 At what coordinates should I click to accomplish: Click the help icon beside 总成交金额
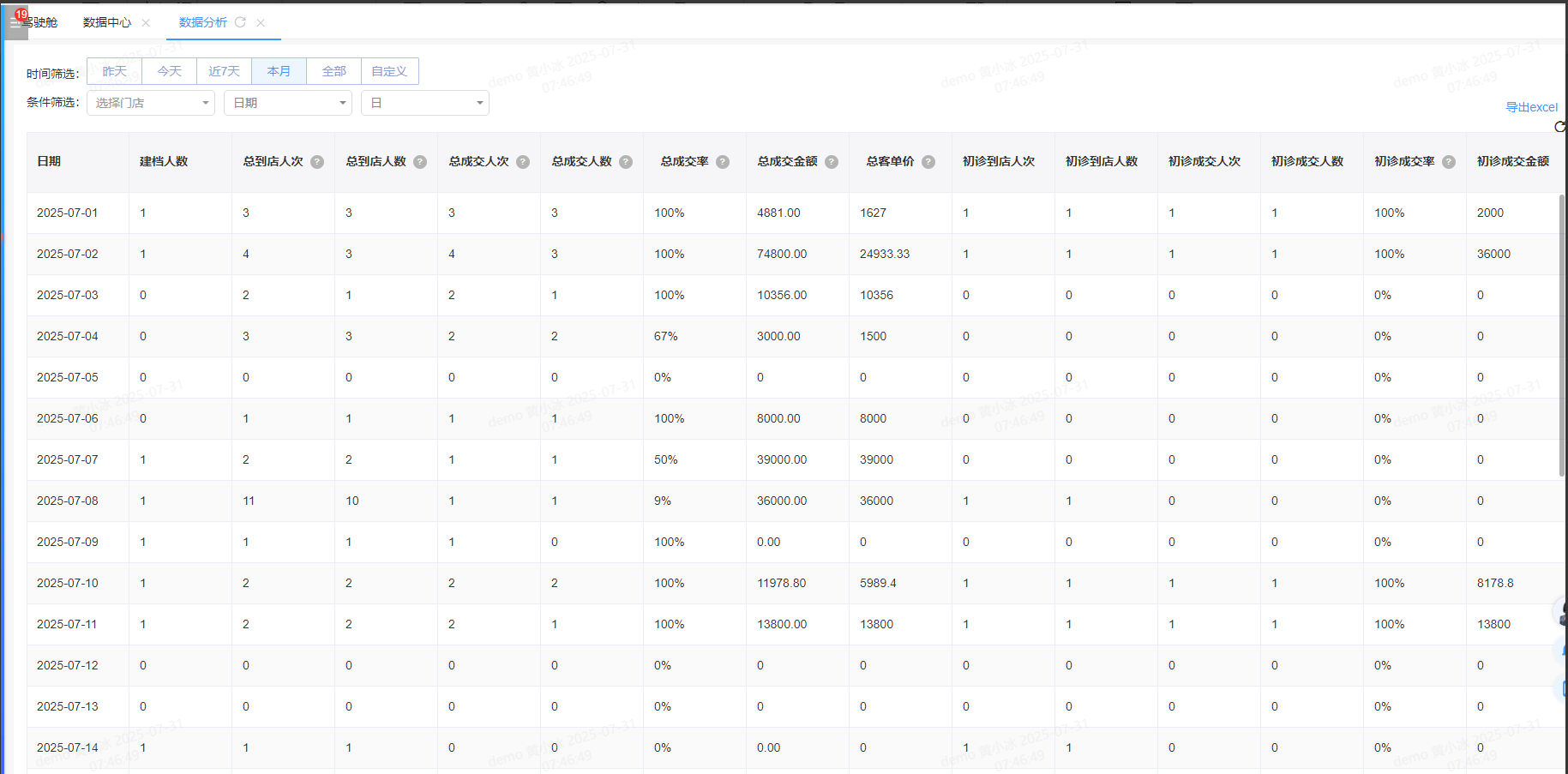click(832, 162)
